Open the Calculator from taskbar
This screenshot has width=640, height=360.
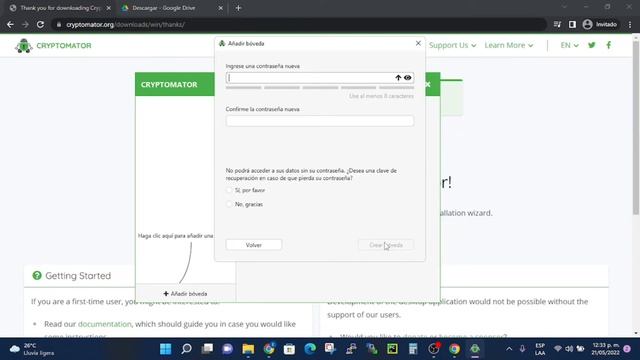tap(413, 349)
